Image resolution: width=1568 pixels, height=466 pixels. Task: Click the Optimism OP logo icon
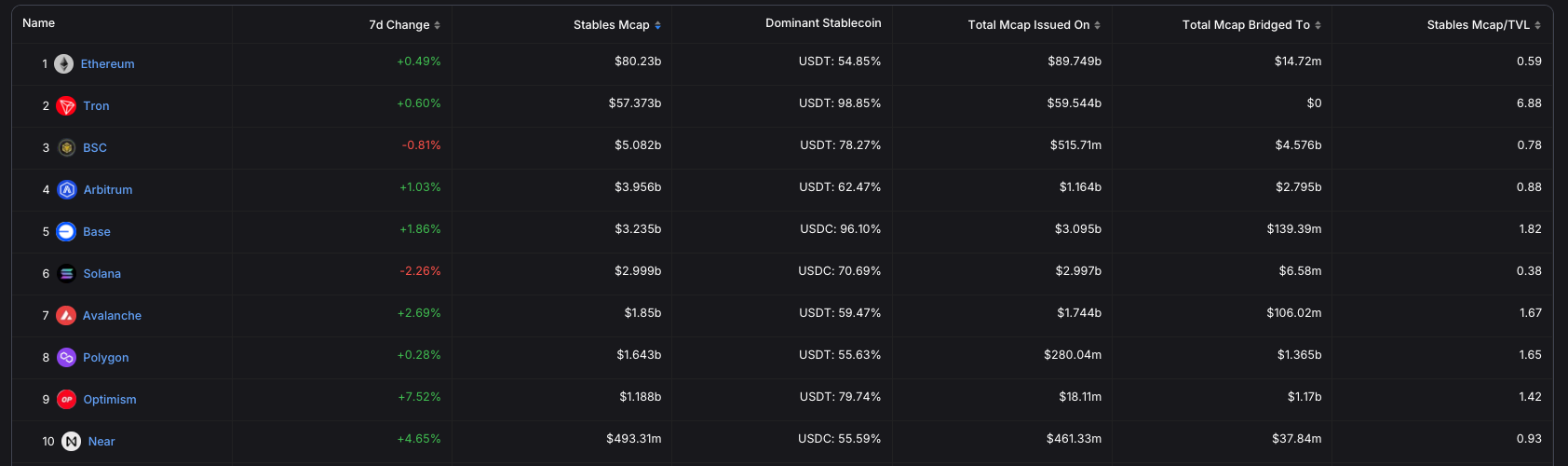tap(66, 400)
